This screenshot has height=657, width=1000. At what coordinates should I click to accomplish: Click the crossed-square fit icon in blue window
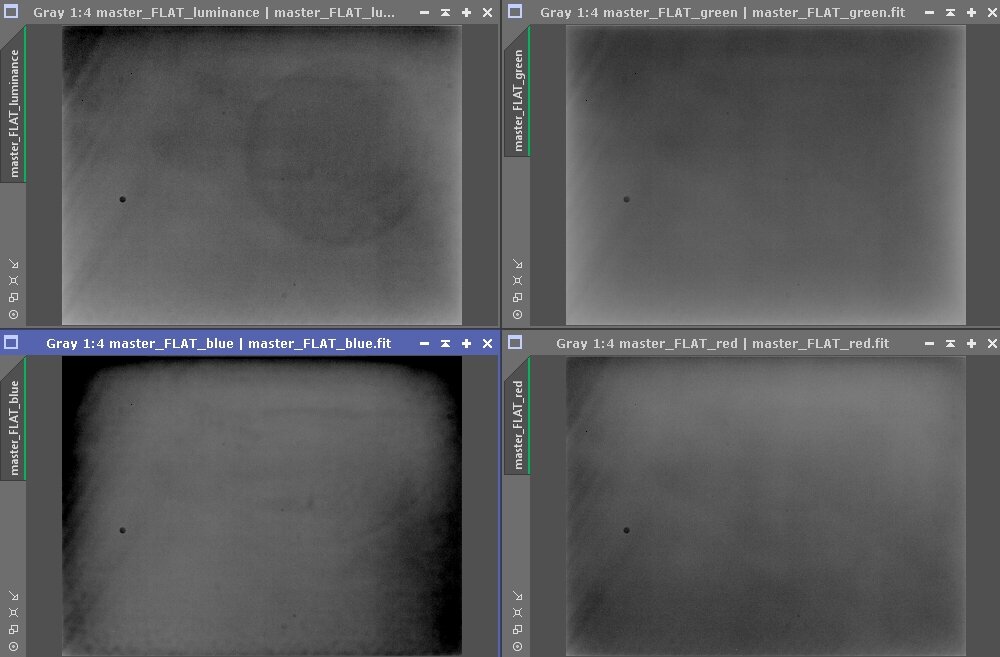(13, 612)
